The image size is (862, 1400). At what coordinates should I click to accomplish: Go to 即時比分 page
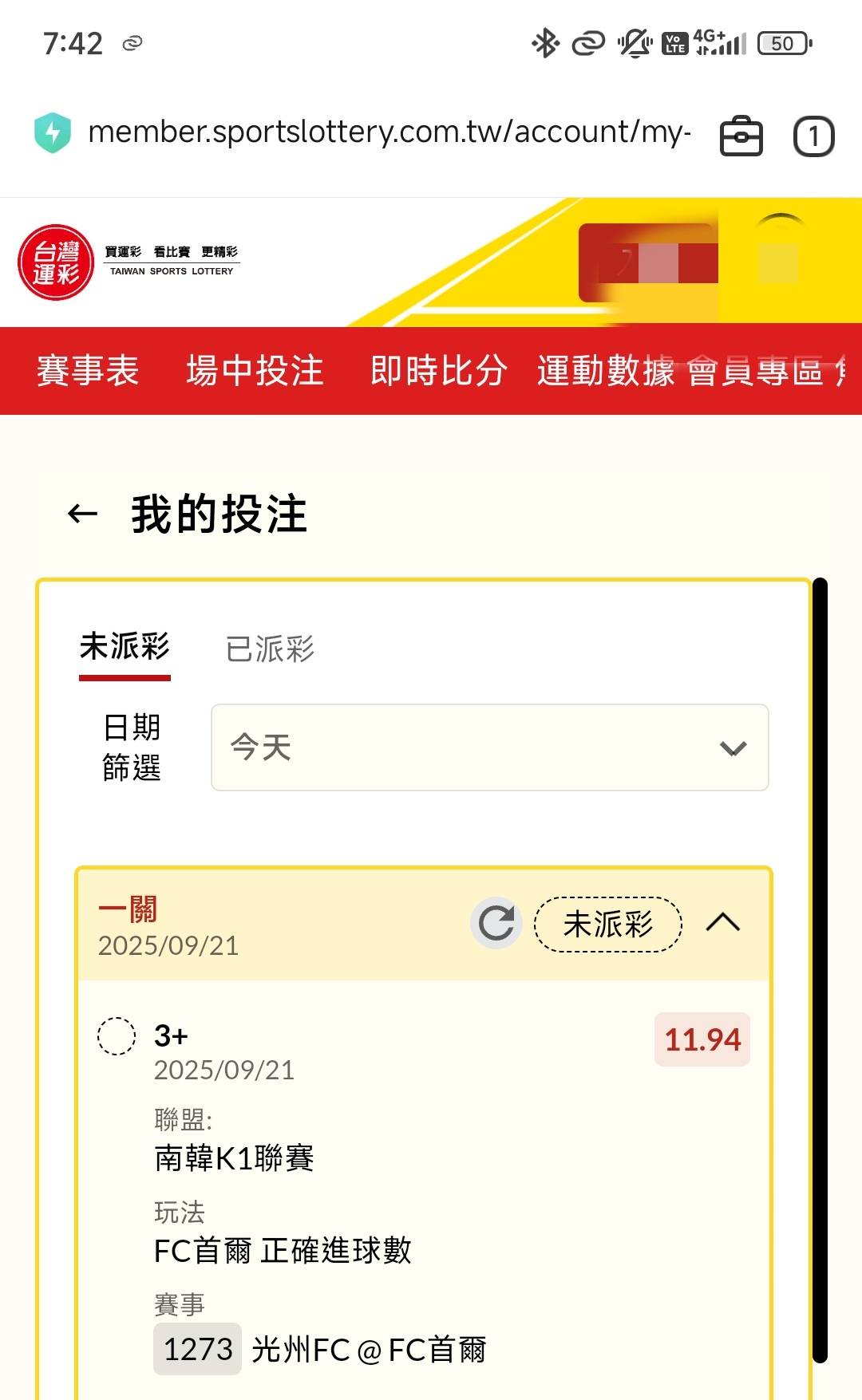[x=438, y=371]
